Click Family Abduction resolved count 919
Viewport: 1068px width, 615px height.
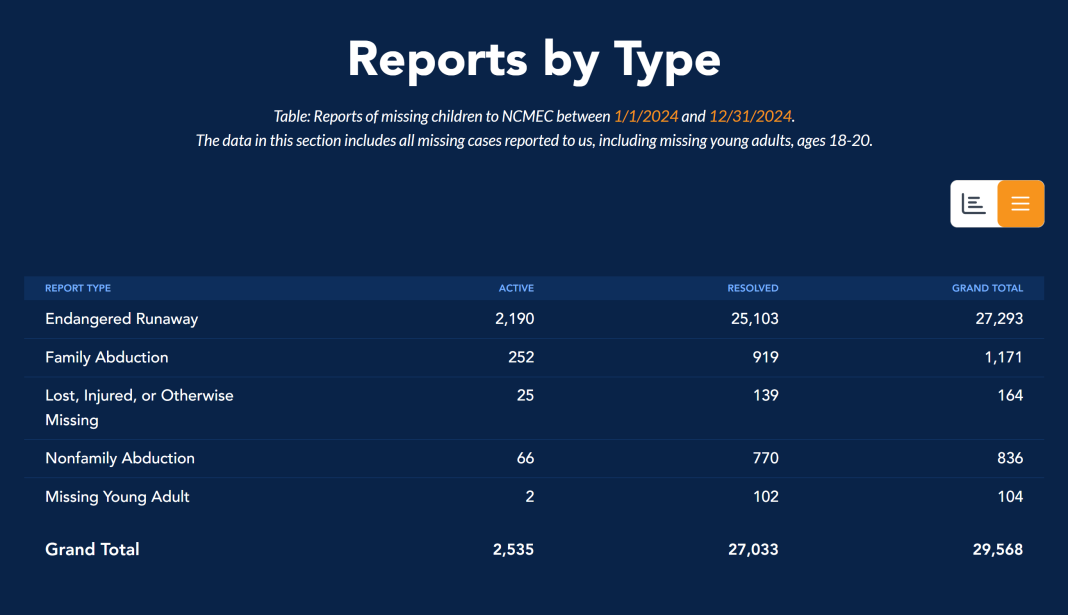point(765,357)
